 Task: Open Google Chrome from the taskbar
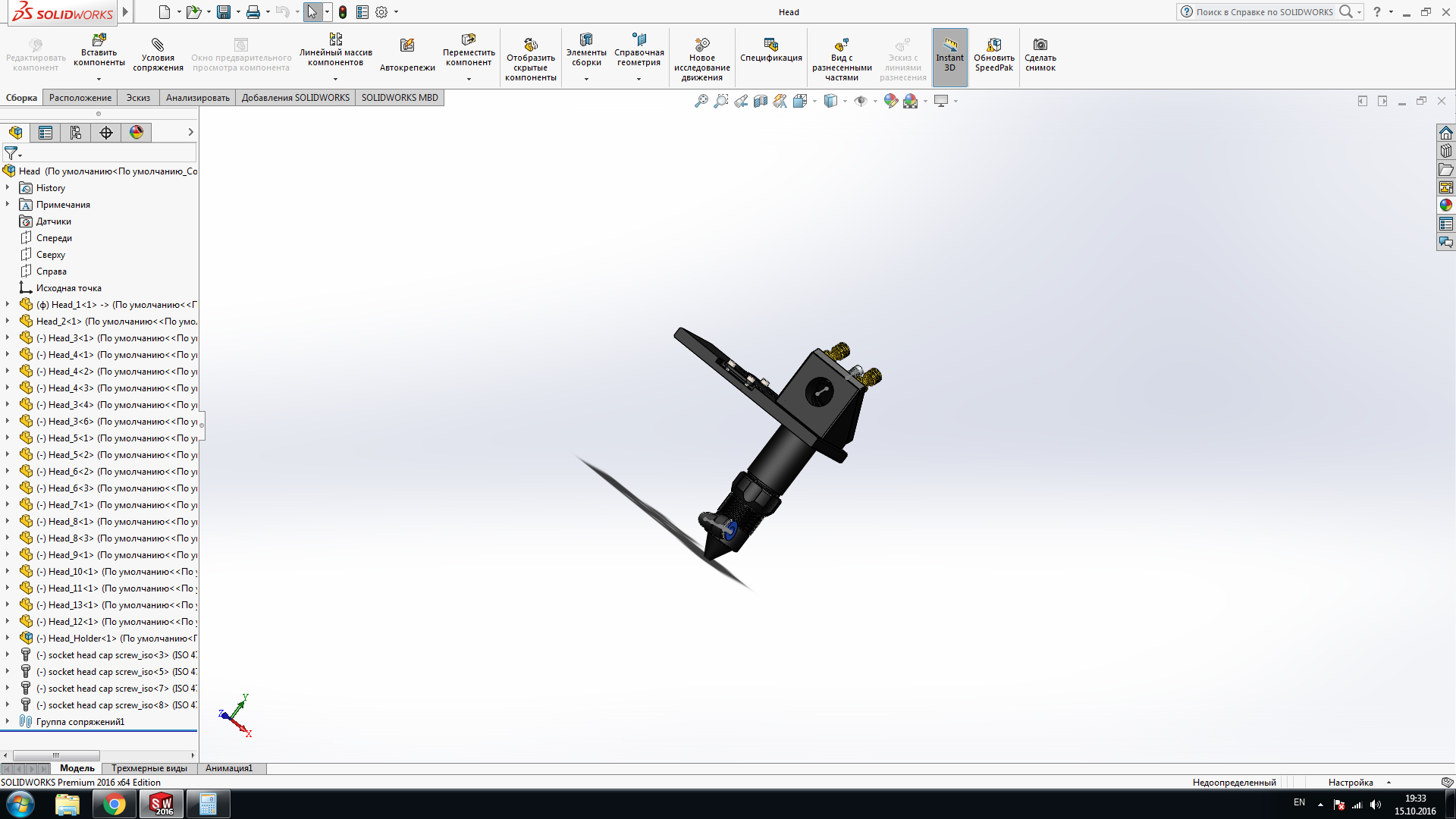(114, 804)
